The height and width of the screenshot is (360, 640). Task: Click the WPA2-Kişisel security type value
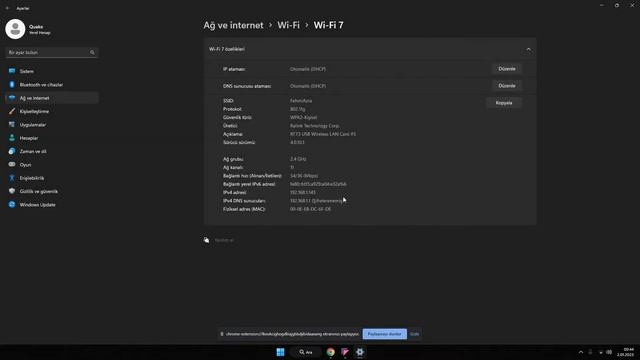click(303, 117)
